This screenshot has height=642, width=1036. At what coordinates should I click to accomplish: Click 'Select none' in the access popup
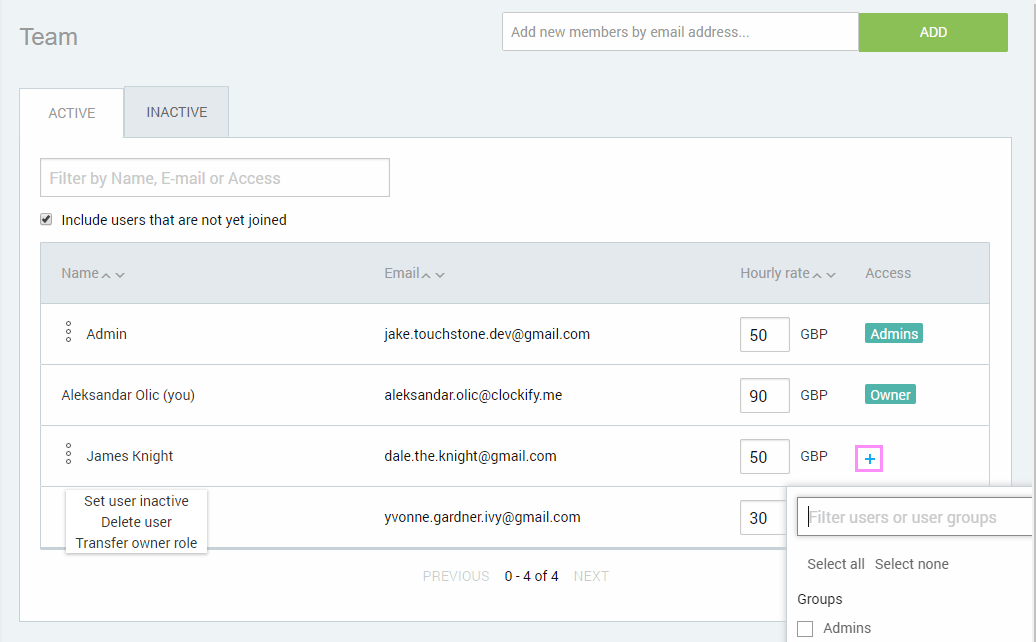(912, 564)
